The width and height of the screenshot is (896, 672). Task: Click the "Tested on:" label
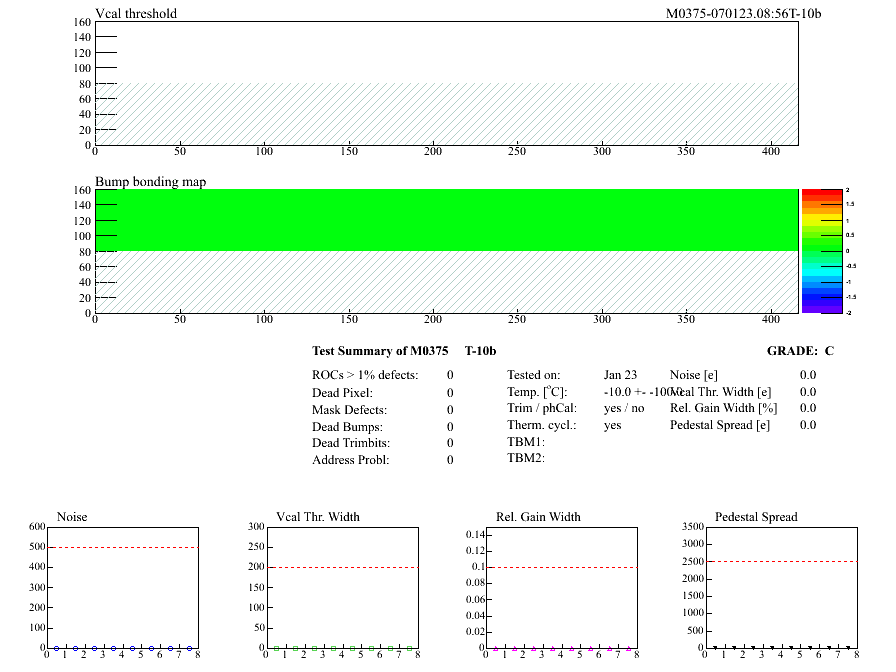tap(534, 375)
